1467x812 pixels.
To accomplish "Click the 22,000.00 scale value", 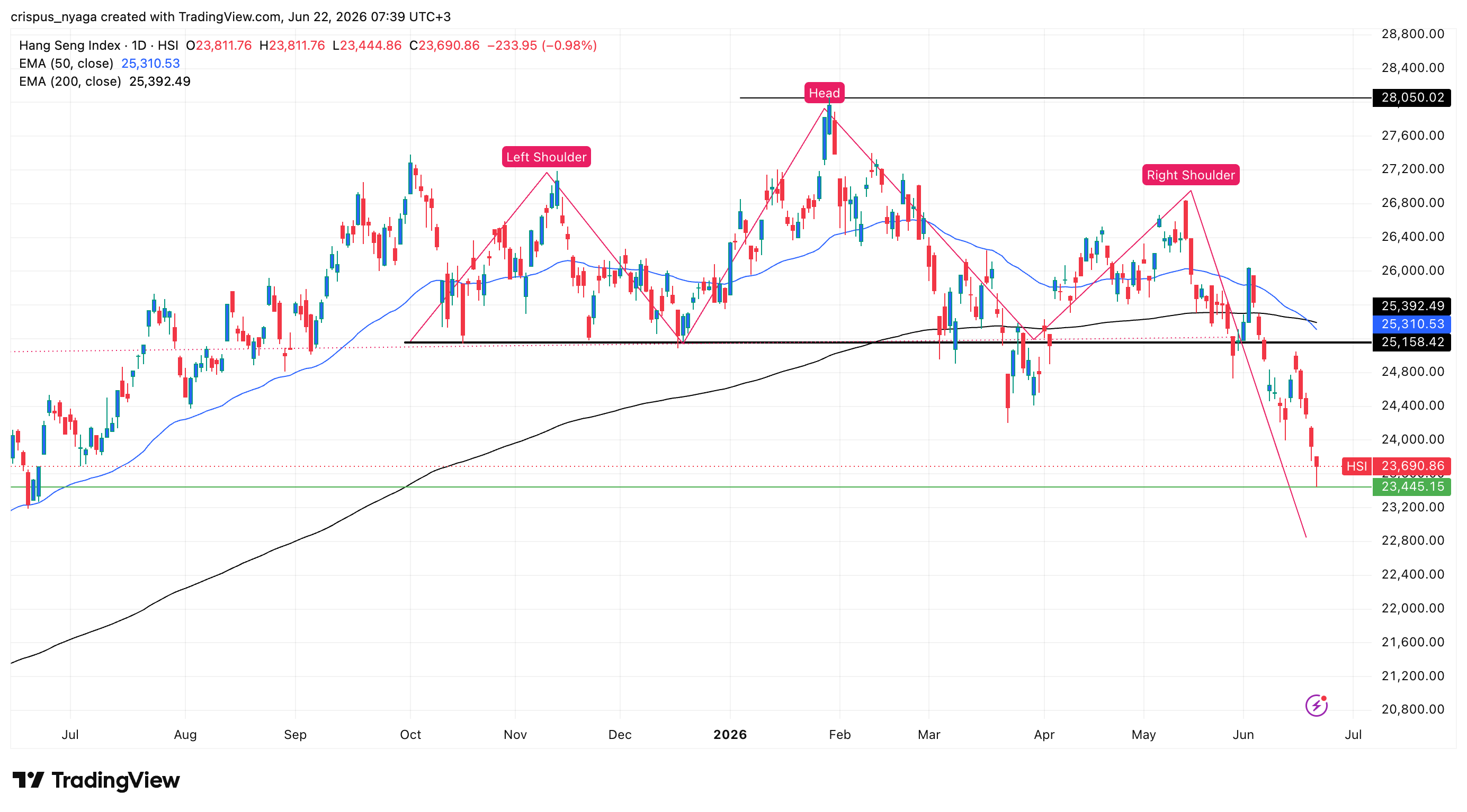I will 1413,608.
